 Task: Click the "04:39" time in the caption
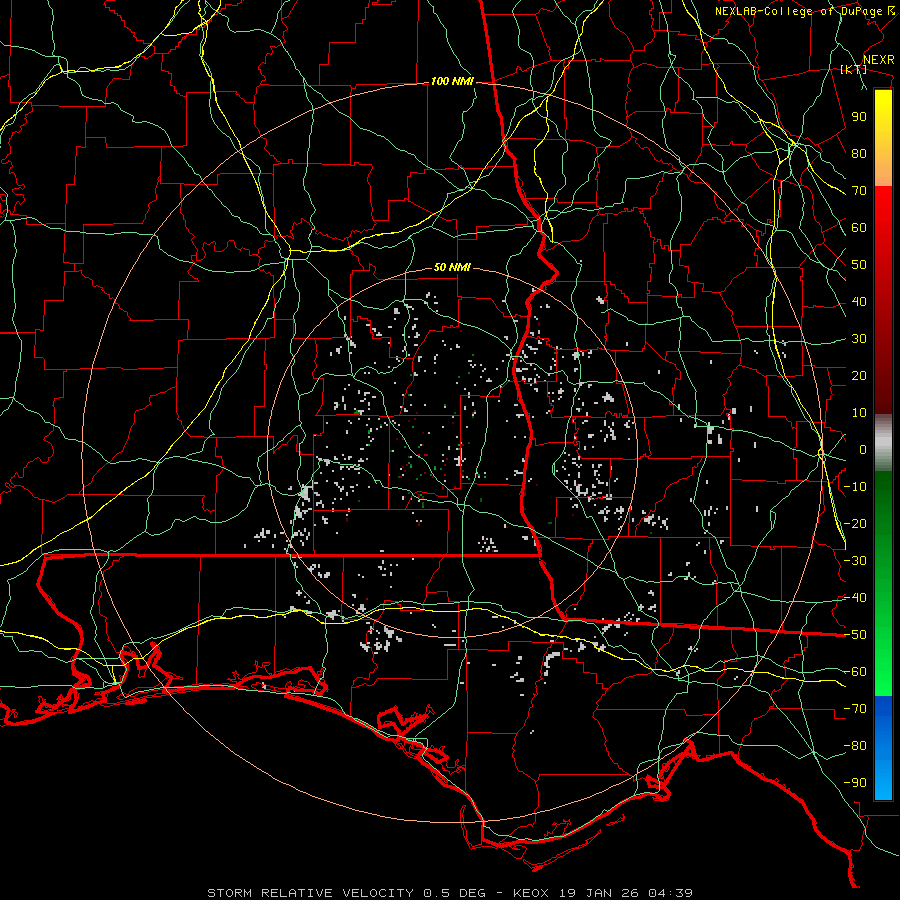[x=670, y=893]
